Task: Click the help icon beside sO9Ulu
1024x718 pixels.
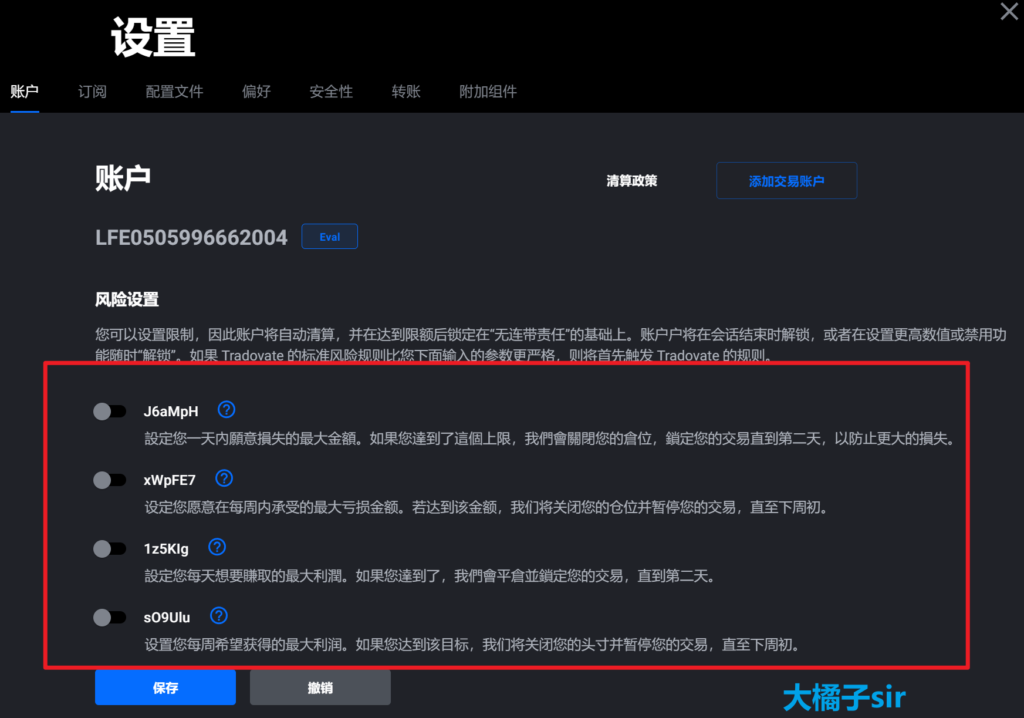Action: (x=219, y=616)
